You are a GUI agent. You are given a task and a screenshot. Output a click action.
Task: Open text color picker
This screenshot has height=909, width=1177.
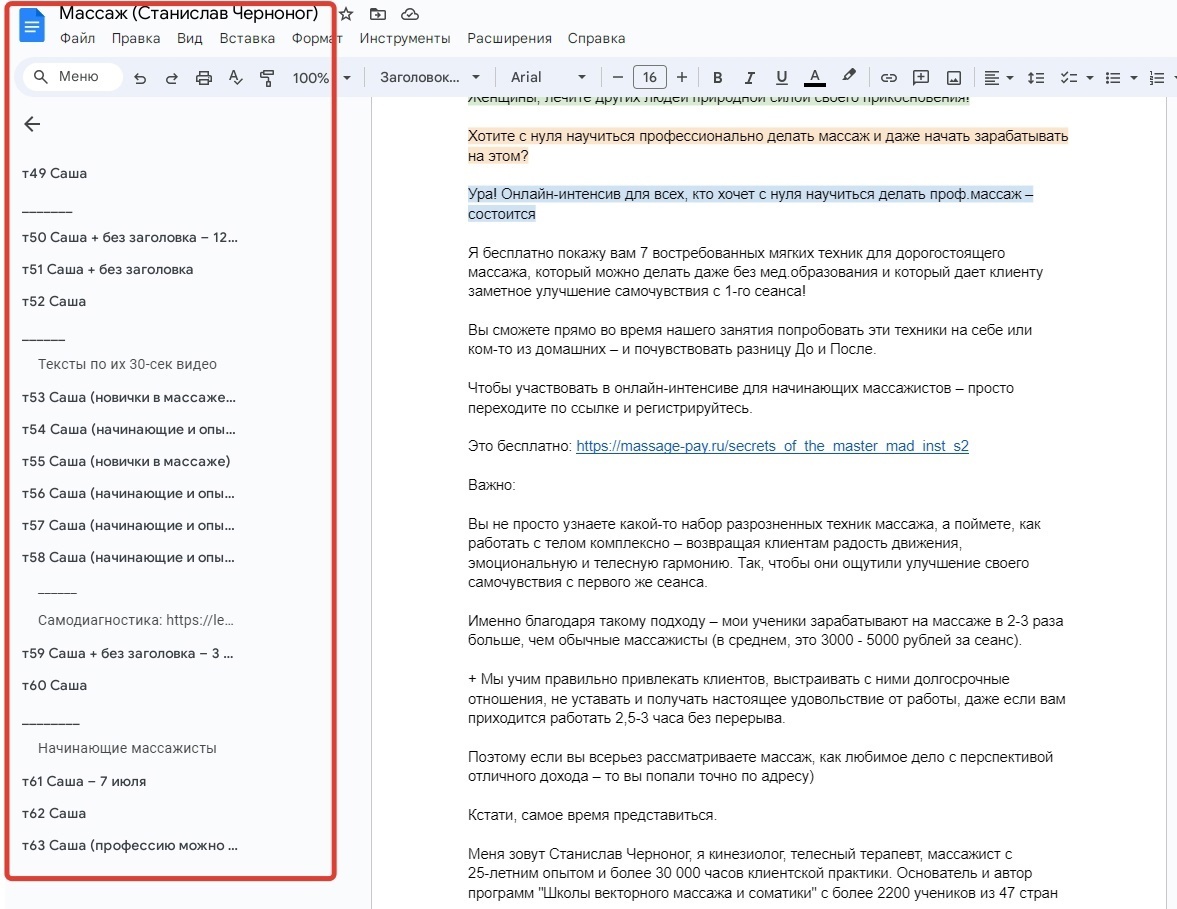click(814, 77)
